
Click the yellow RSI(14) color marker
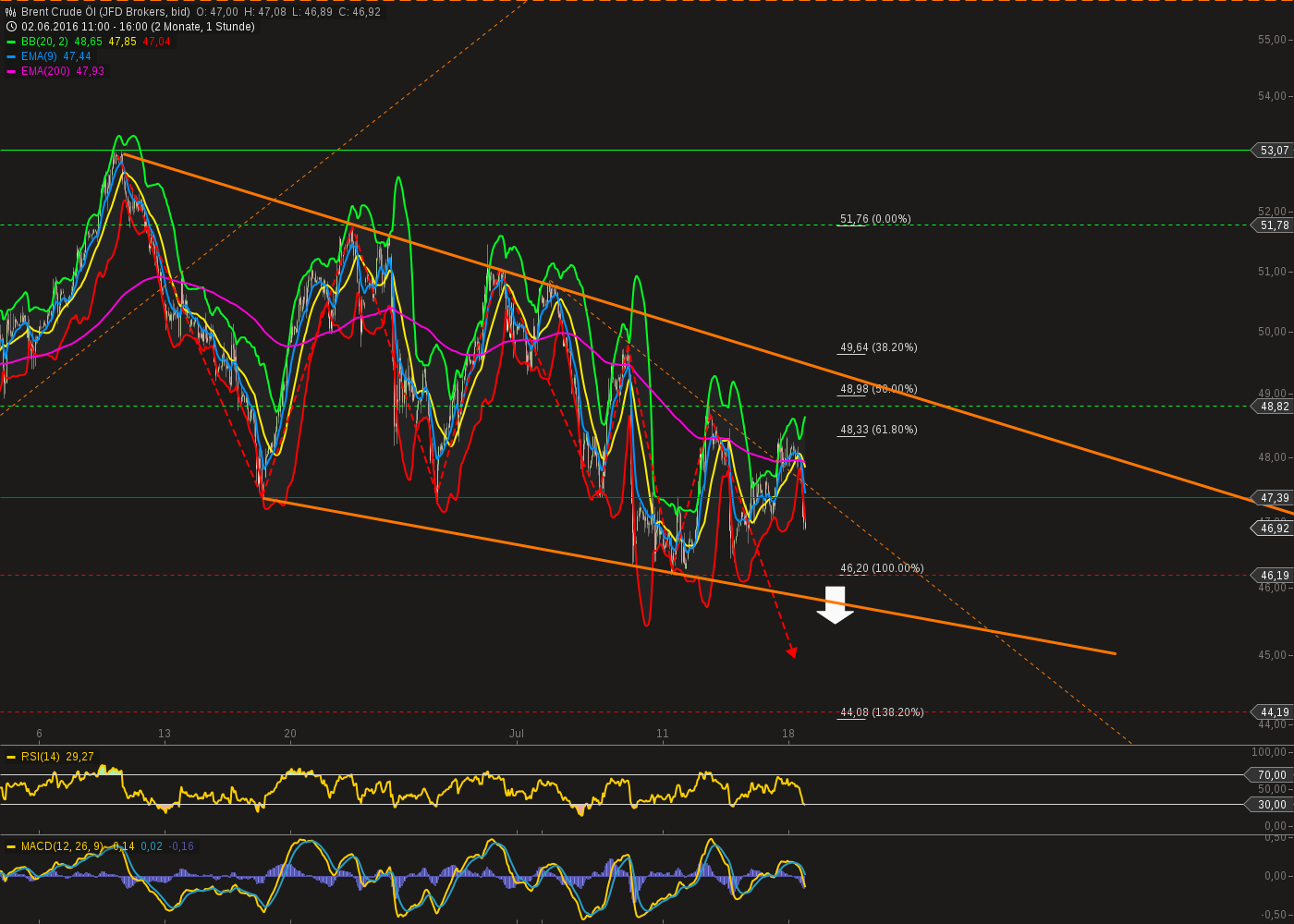click(x=11, y=757)
